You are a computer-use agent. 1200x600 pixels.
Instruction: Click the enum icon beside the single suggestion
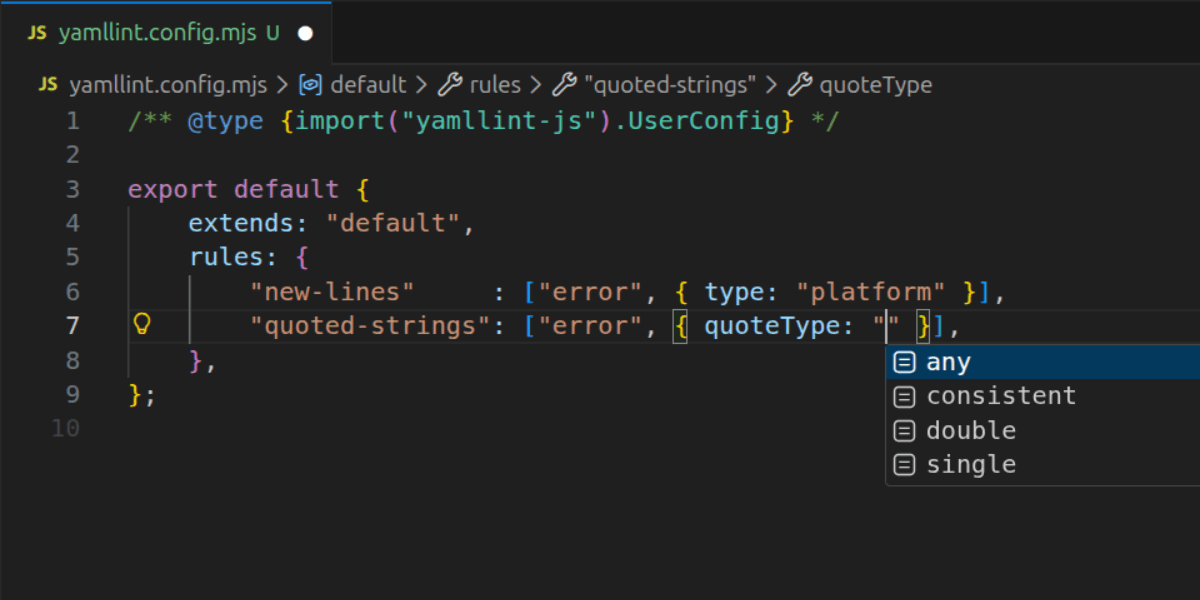(x=903, y=464)
